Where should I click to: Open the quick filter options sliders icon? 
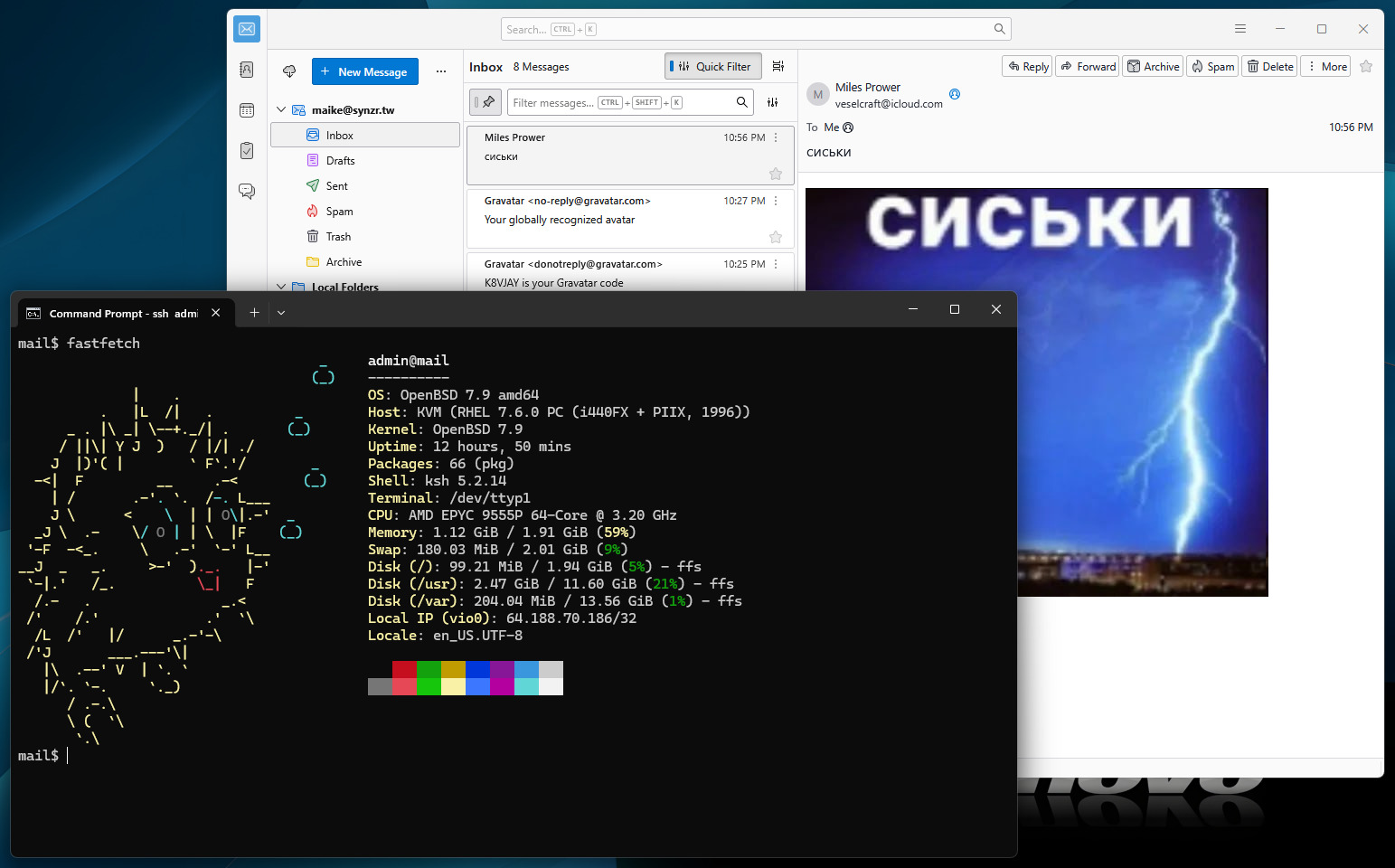coord(773,102)
